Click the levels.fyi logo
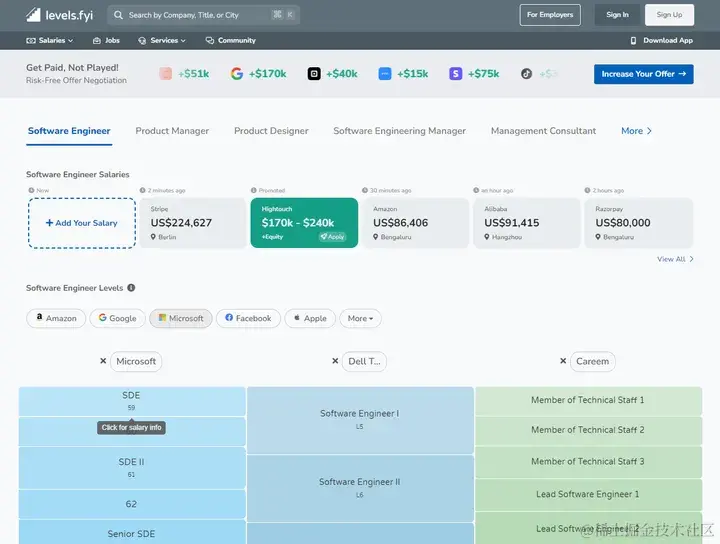The height and width of the screenshot is (544, 720). click(59, 15)
